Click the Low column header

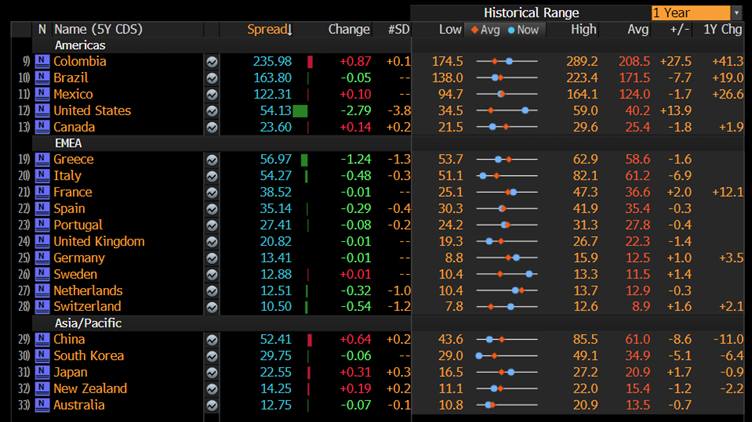(x=450, y=29)
